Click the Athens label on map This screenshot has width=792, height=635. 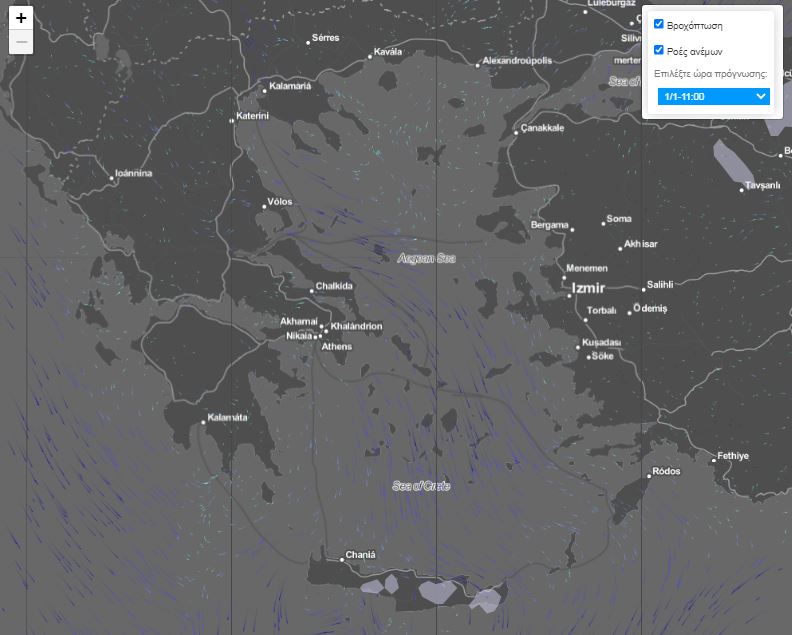(337, 347)
